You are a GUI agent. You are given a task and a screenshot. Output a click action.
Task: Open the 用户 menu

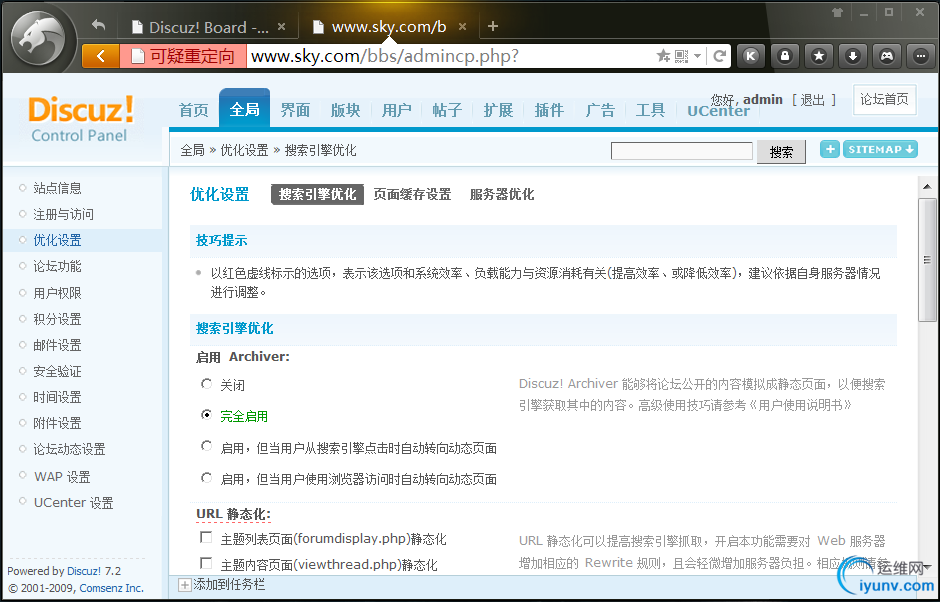click(x=397, y=110)
